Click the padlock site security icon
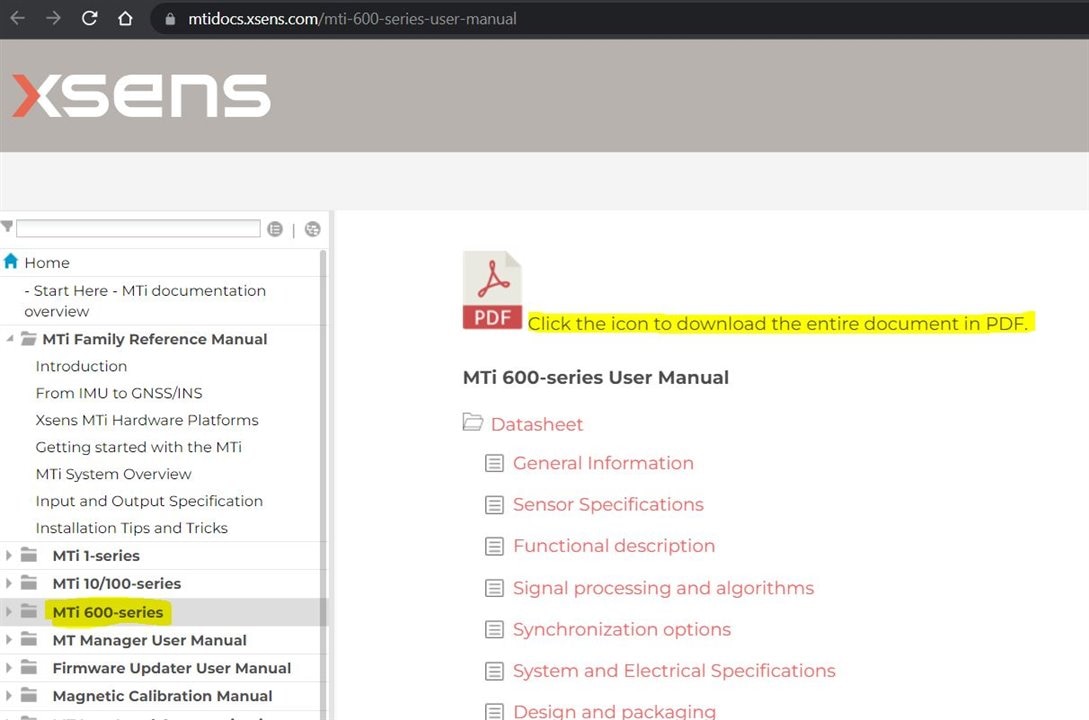 pos(170,19)
